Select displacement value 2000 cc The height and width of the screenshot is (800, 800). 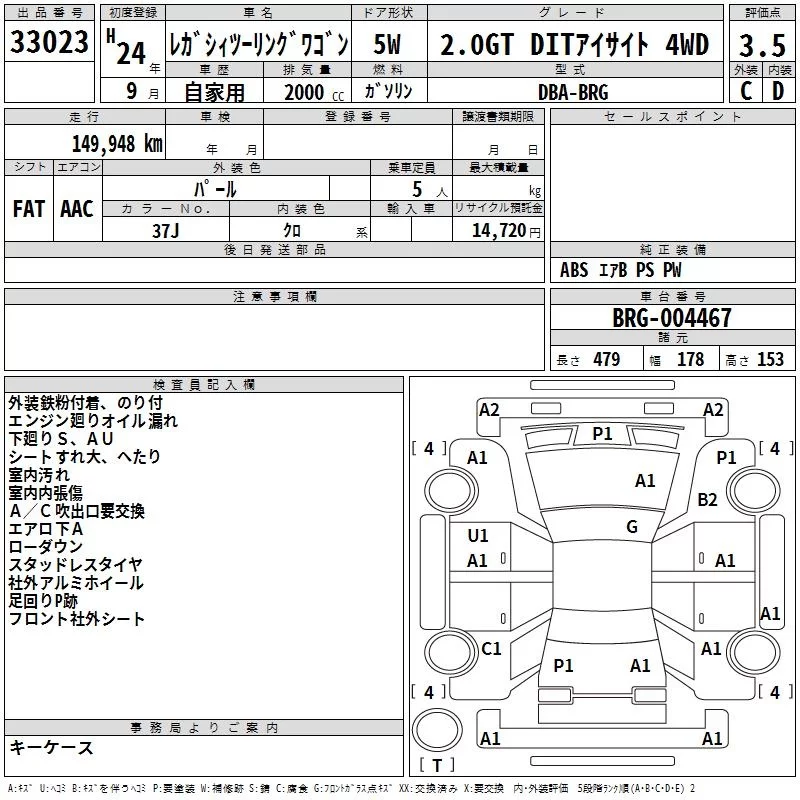pyautogui.click(x=314, y=92)
